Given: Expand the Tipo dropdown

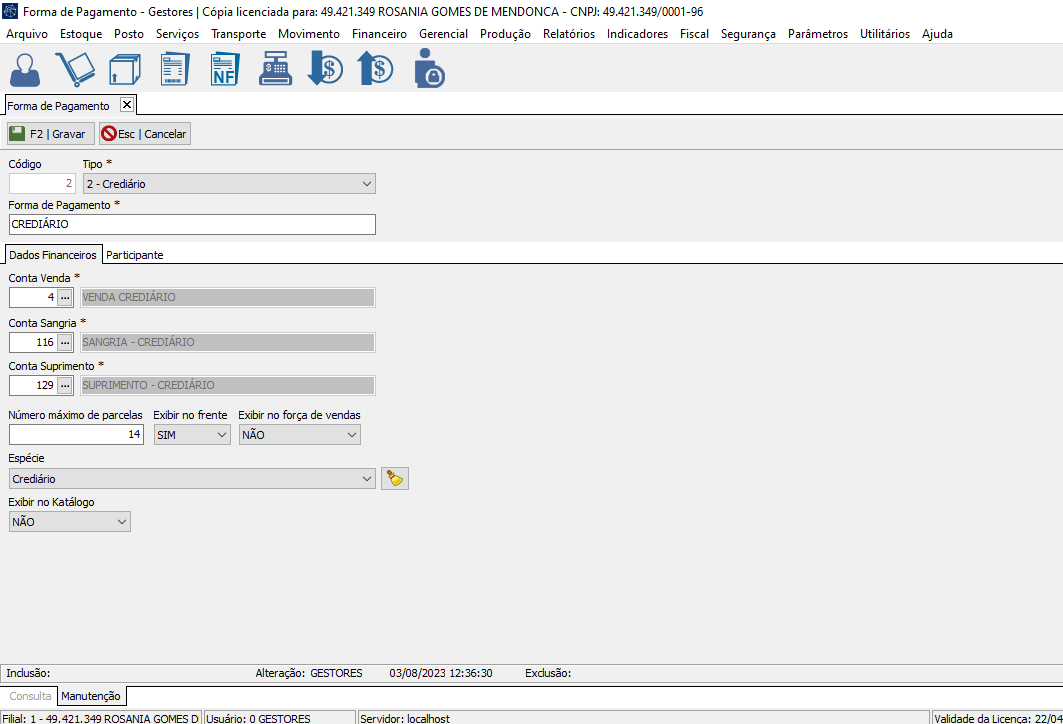Looking at the screenshot, I should (367, 184).
